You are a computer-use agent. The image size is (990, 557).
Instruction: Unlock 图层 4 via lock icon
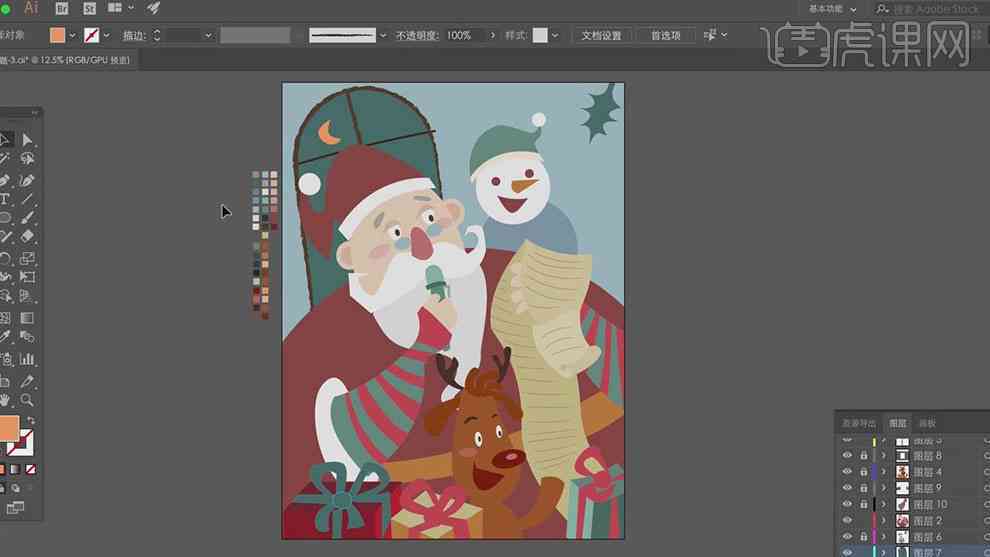[x=863, y=472]
